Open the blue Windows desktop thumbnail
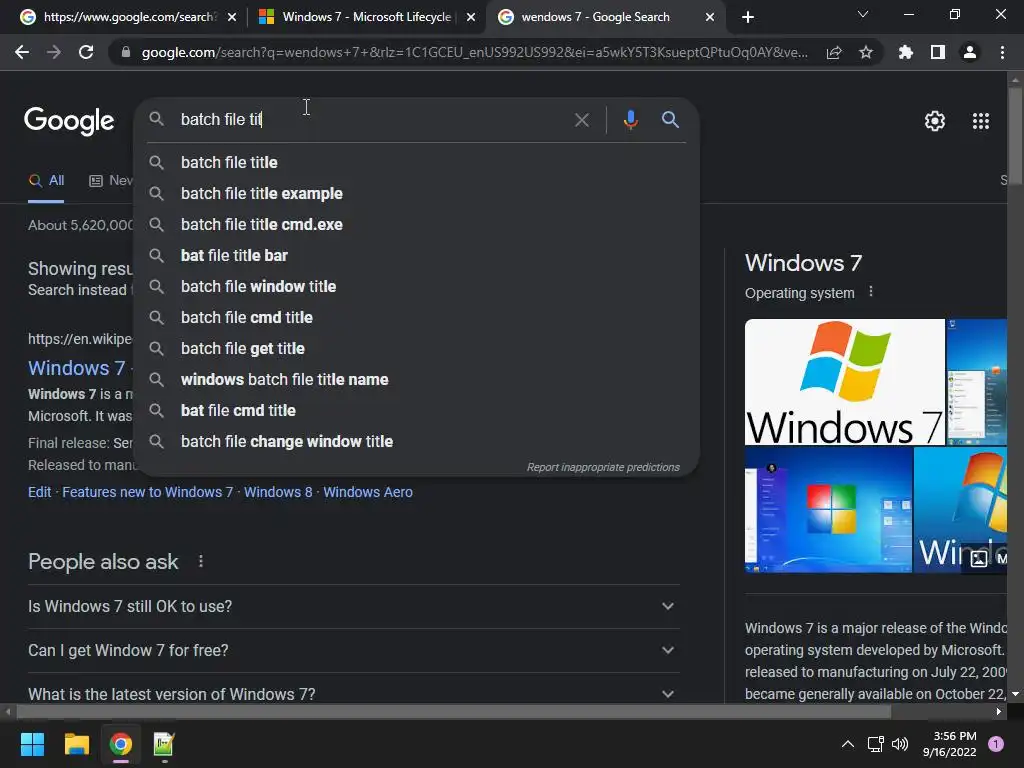This screenshot has height=768, width=1024. (828, 509)
